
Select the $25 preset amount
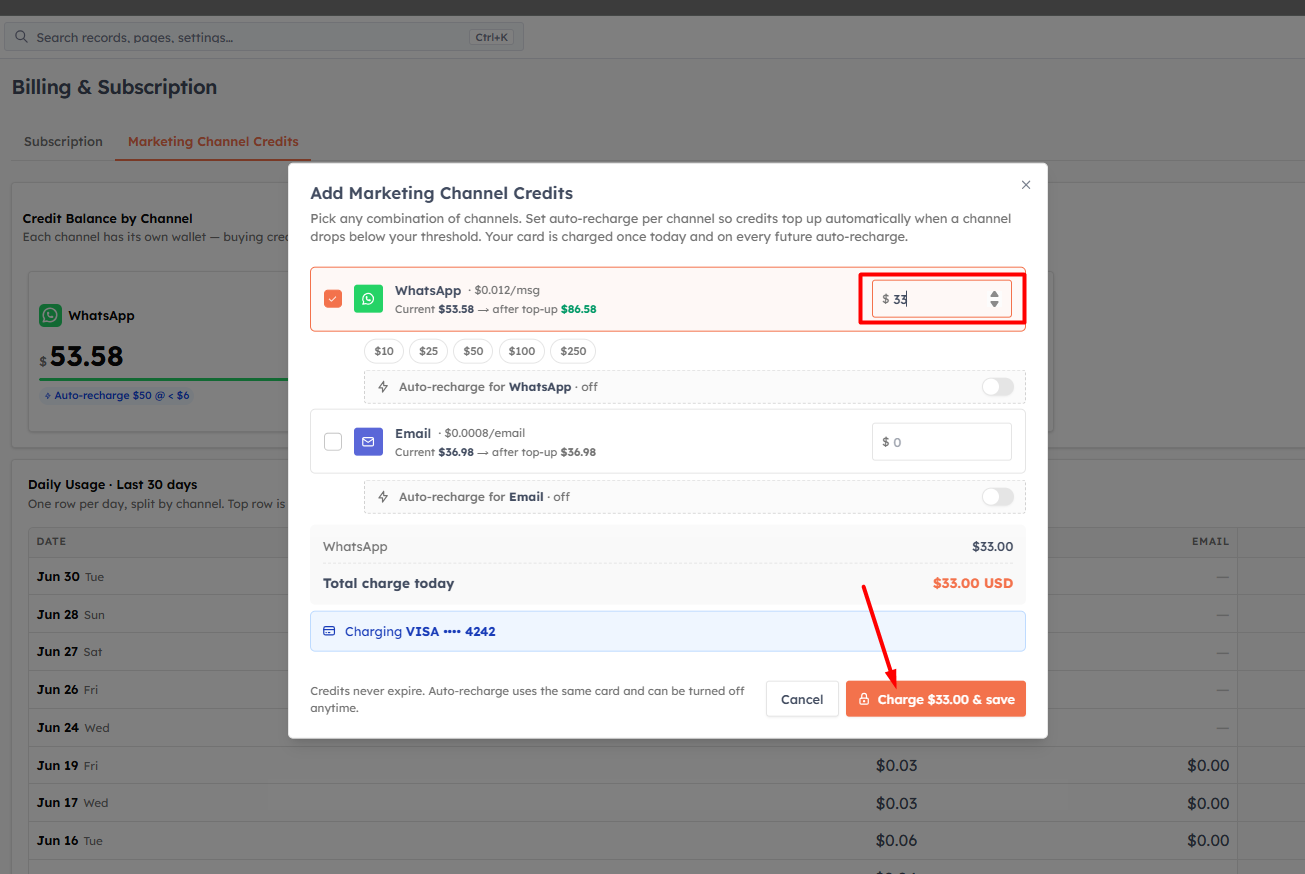click(428, 351)
